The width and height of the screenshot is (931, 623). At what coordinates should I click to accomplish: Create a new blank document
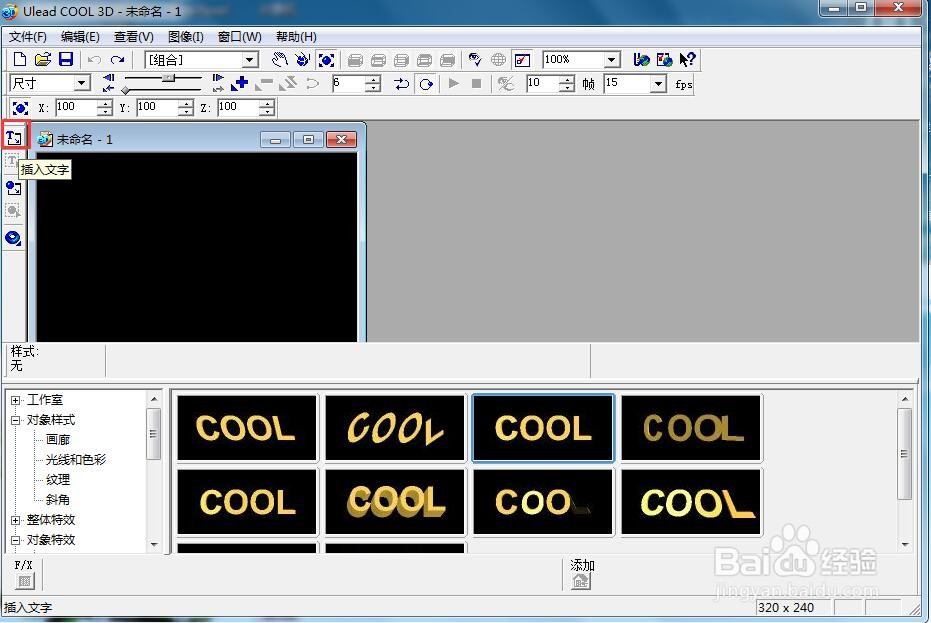20,59
